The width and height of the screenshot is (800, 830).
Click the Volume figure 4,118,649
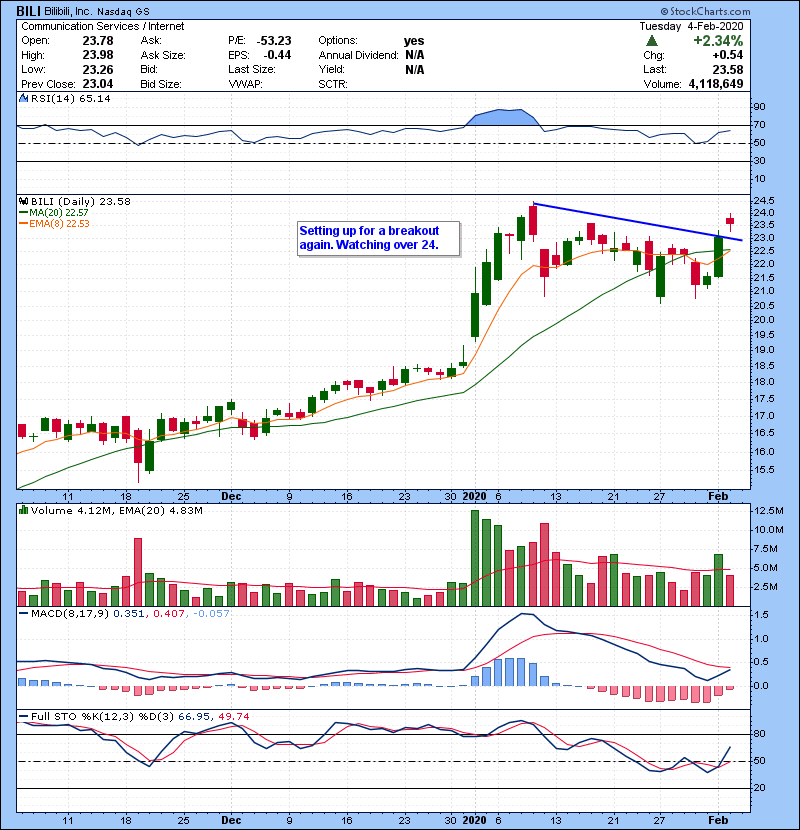coord(716,84)
